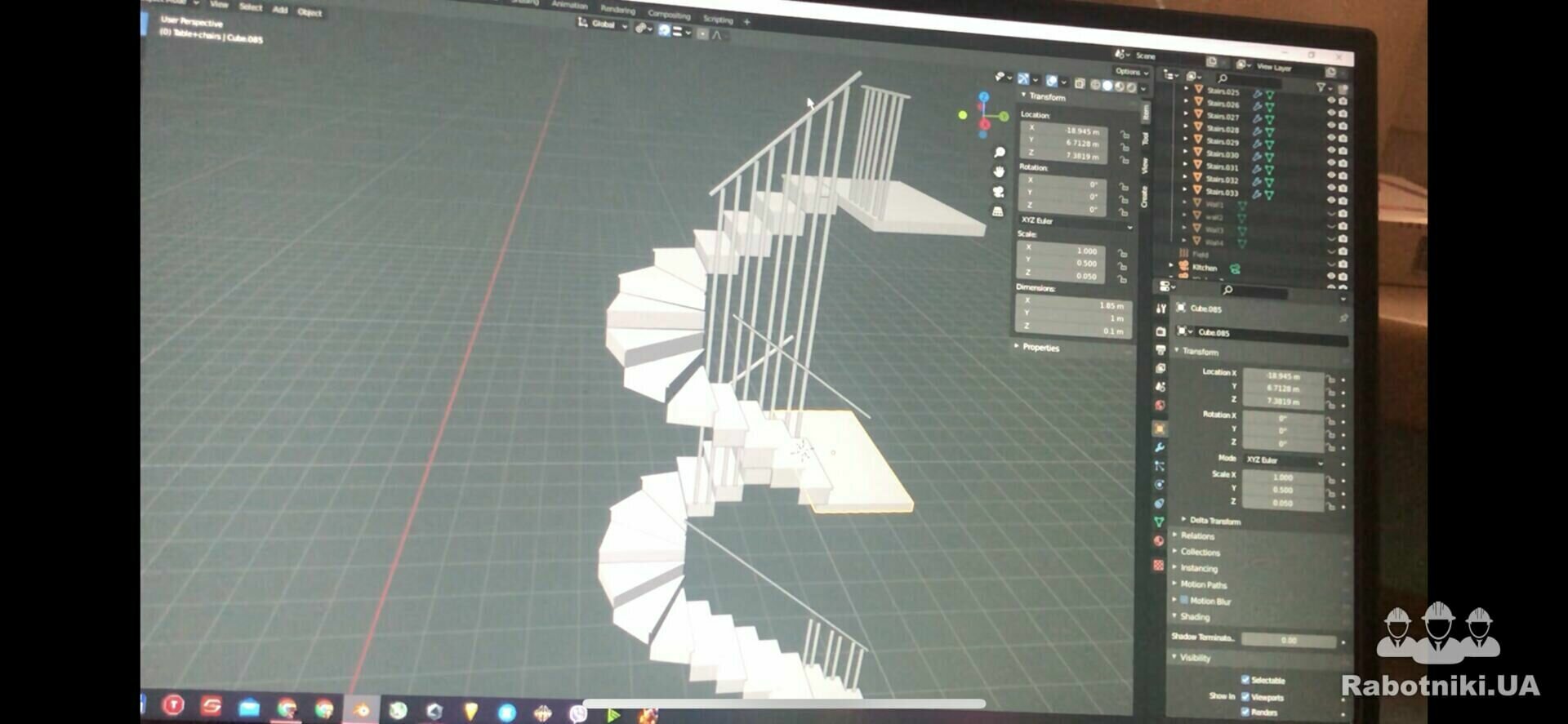The width and height of the screenshot is (1568, 724).
Task: Expand the Relations panel
Action: tap(1175, 535)
